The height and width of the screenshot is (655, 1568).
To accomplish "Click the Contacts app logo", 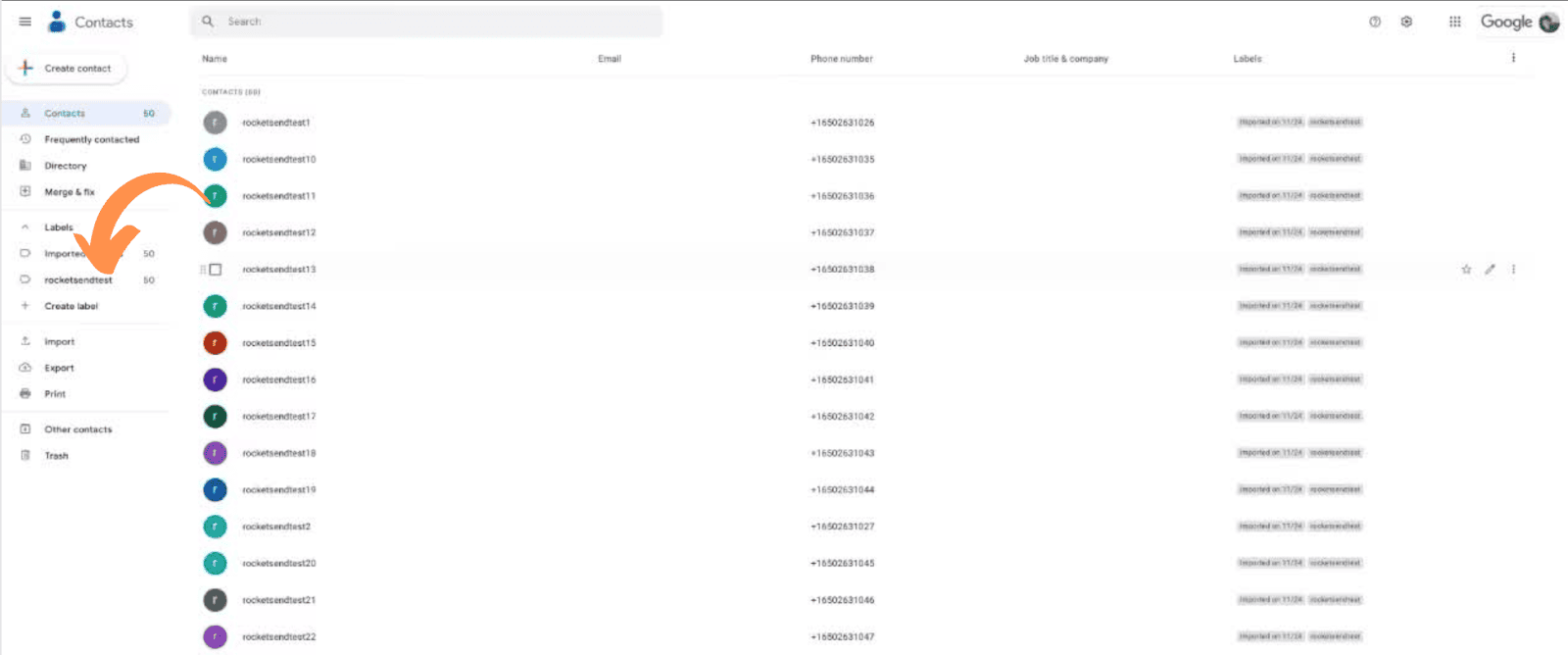I will 58,22.
